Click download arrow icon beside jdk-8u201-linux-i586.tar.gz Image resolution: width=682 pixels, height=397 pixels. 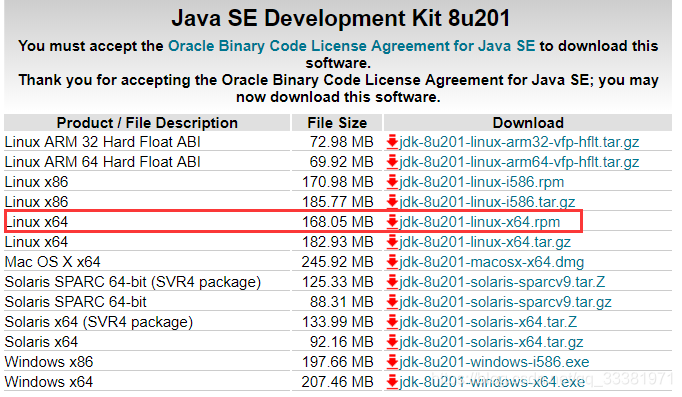click(392, 202)
